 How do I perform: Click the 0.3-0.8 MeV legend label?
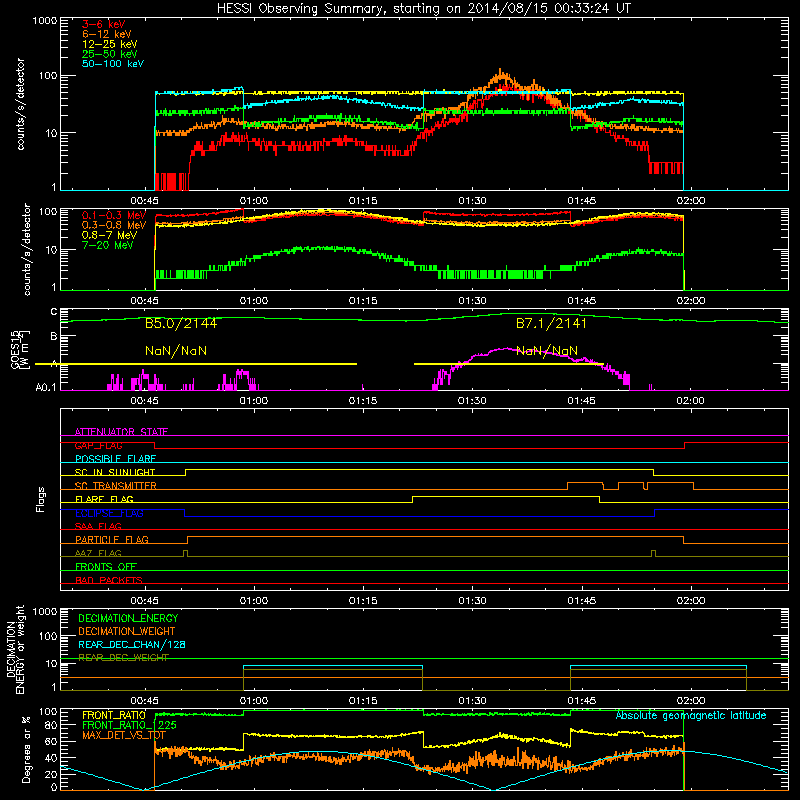click(114, 225)
